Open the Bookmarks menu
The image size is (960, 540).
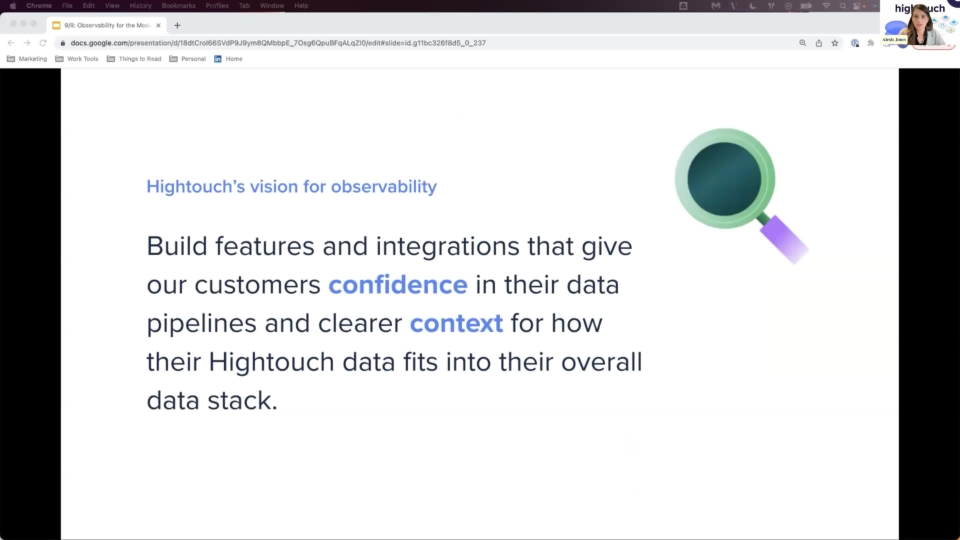point(178,6)
